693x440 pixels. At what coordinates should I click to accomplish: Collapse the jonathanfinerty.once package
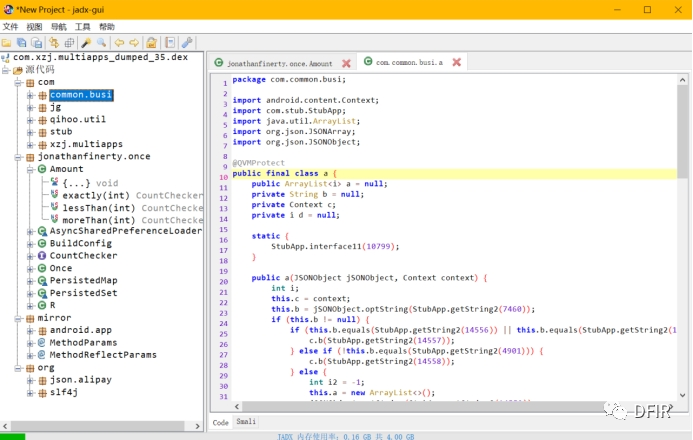[x=18, y=157]
